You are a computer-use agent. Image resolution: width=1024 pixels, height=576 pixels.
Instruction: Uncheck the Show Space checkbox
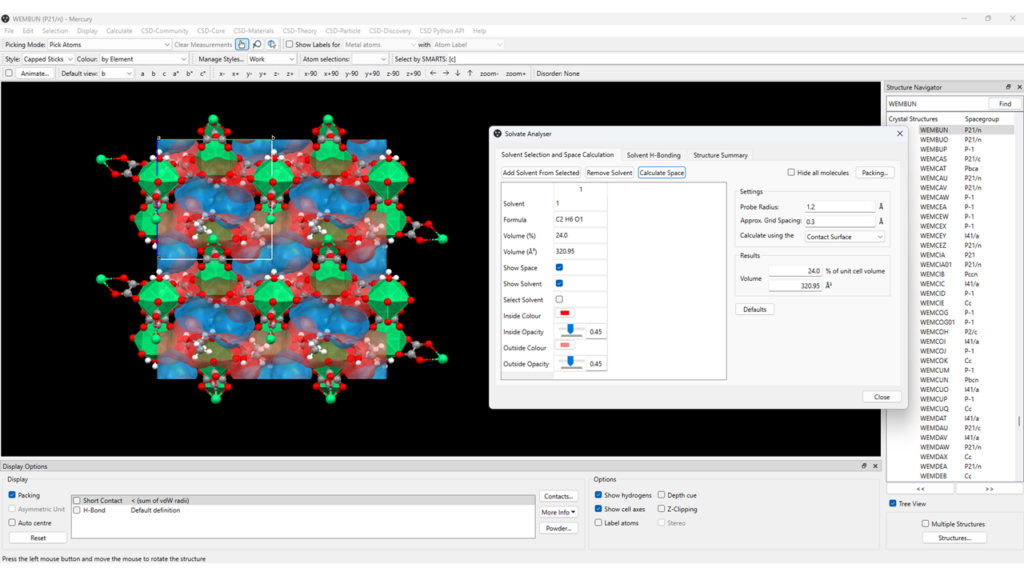[559, 268]
